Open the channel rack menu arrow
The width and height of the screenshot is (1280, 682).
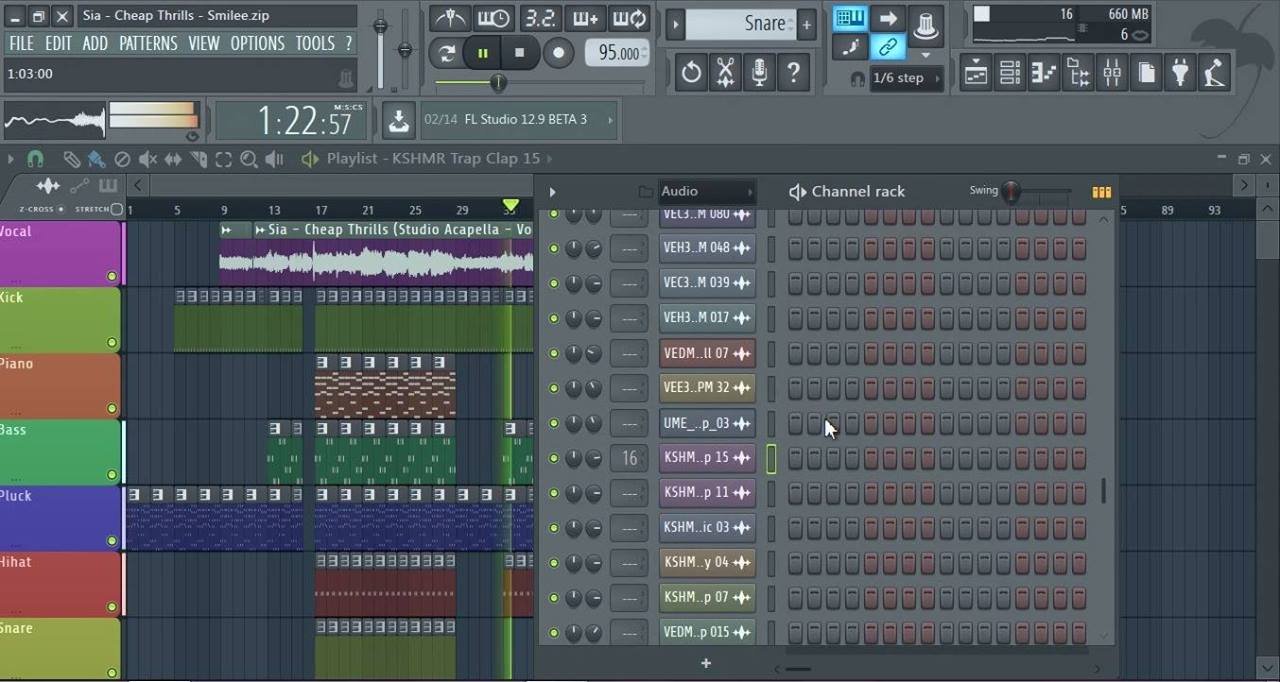tap(552, 192)
